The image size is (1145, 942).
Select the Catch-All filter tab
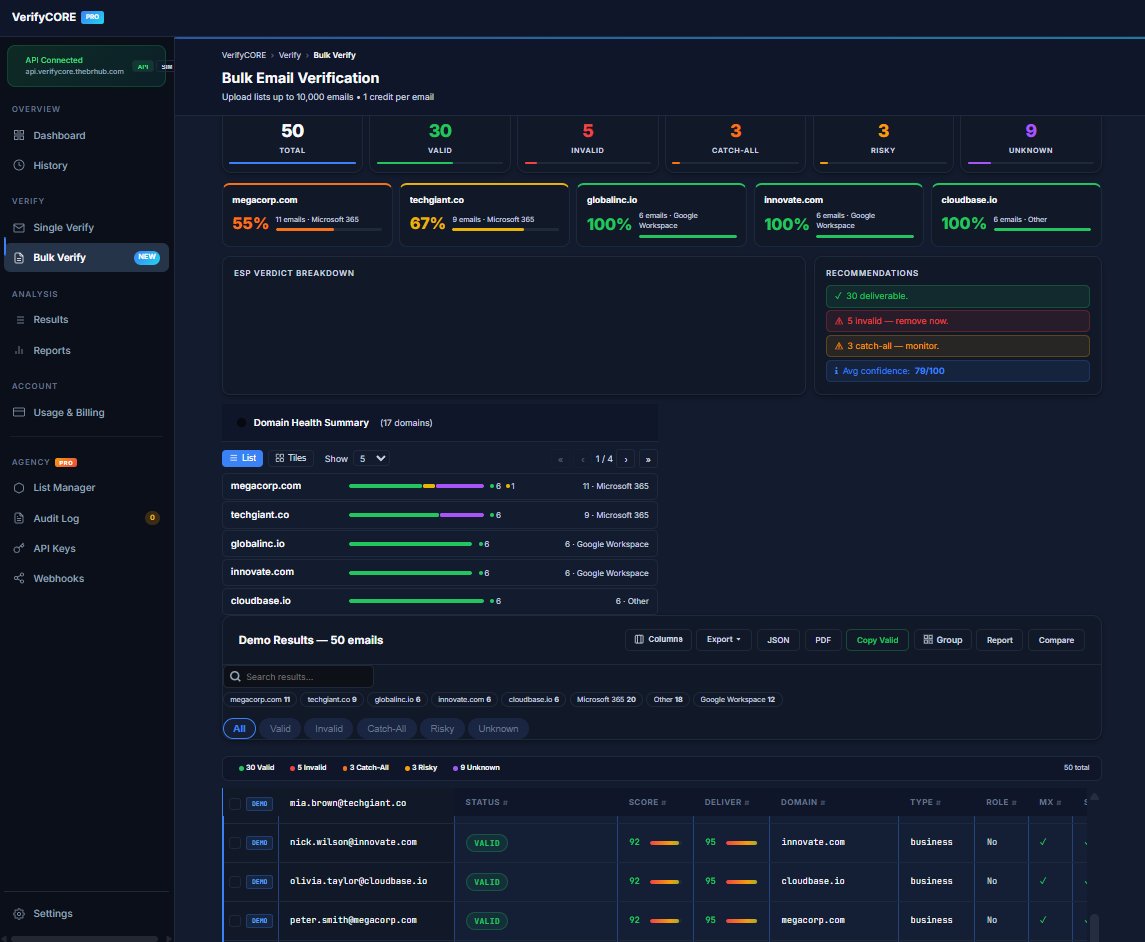click(x=387, y=729)
